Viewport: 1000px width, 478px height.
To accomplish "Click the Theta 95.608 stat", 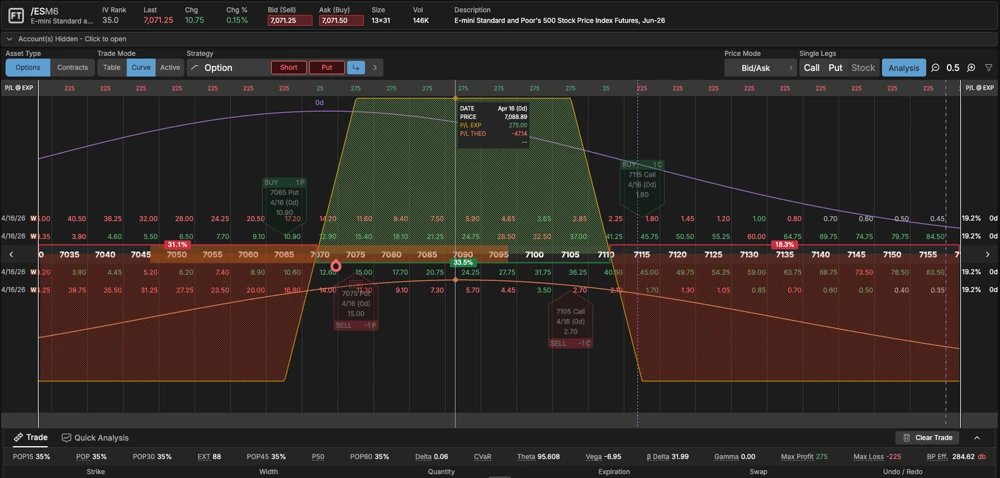I will 538,456.
